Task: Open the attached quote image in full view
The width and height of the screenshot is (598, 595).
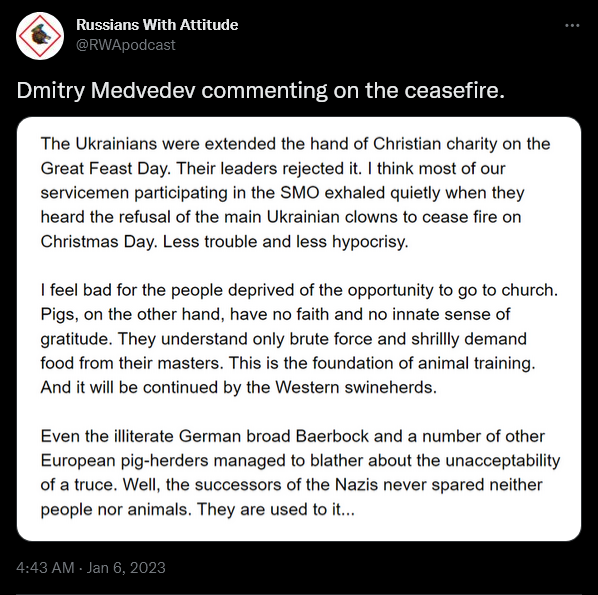Action: (299, 329)
